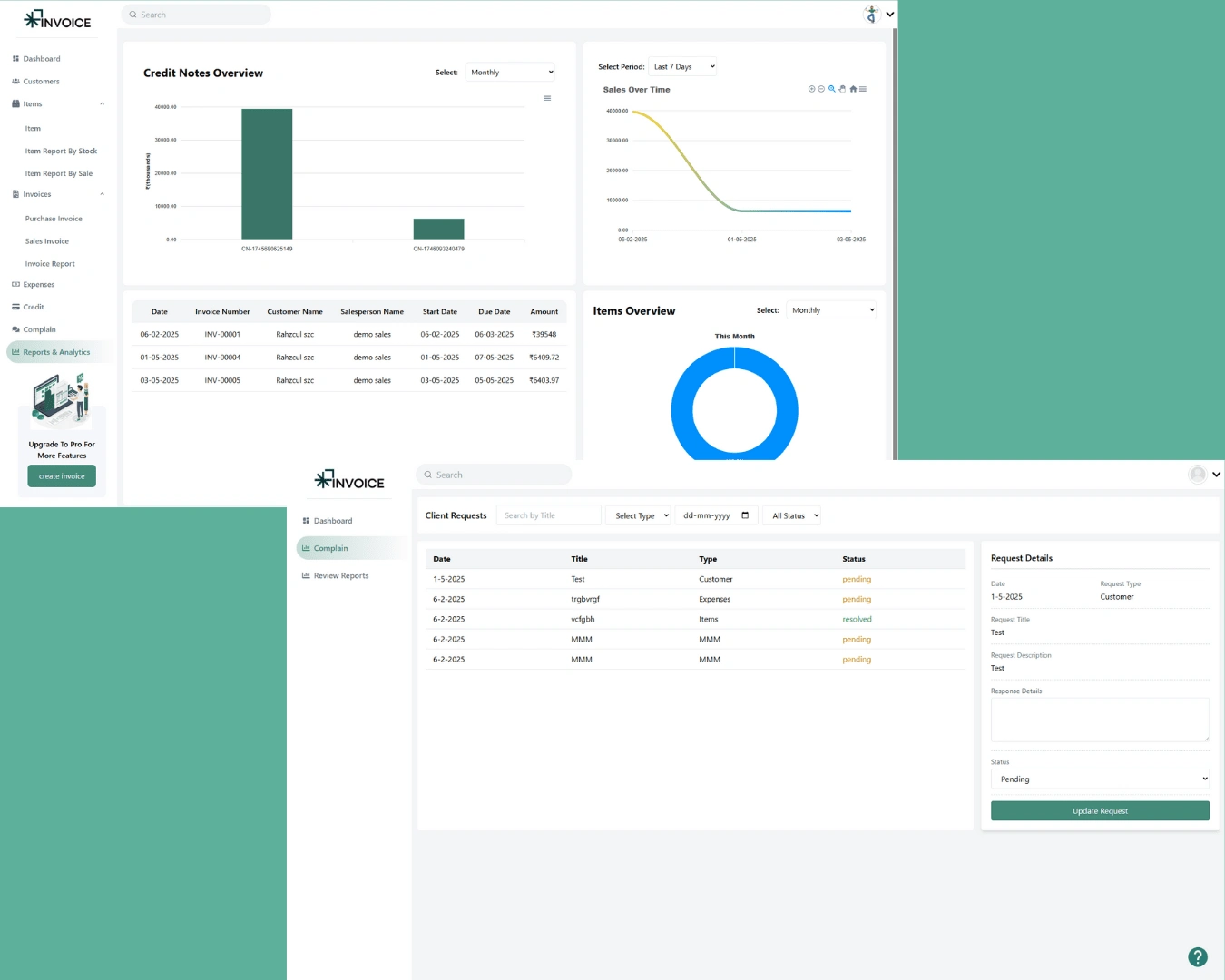
Task: Open Dashboard in the lower window sidebar
Action: [x=332, y=521]
